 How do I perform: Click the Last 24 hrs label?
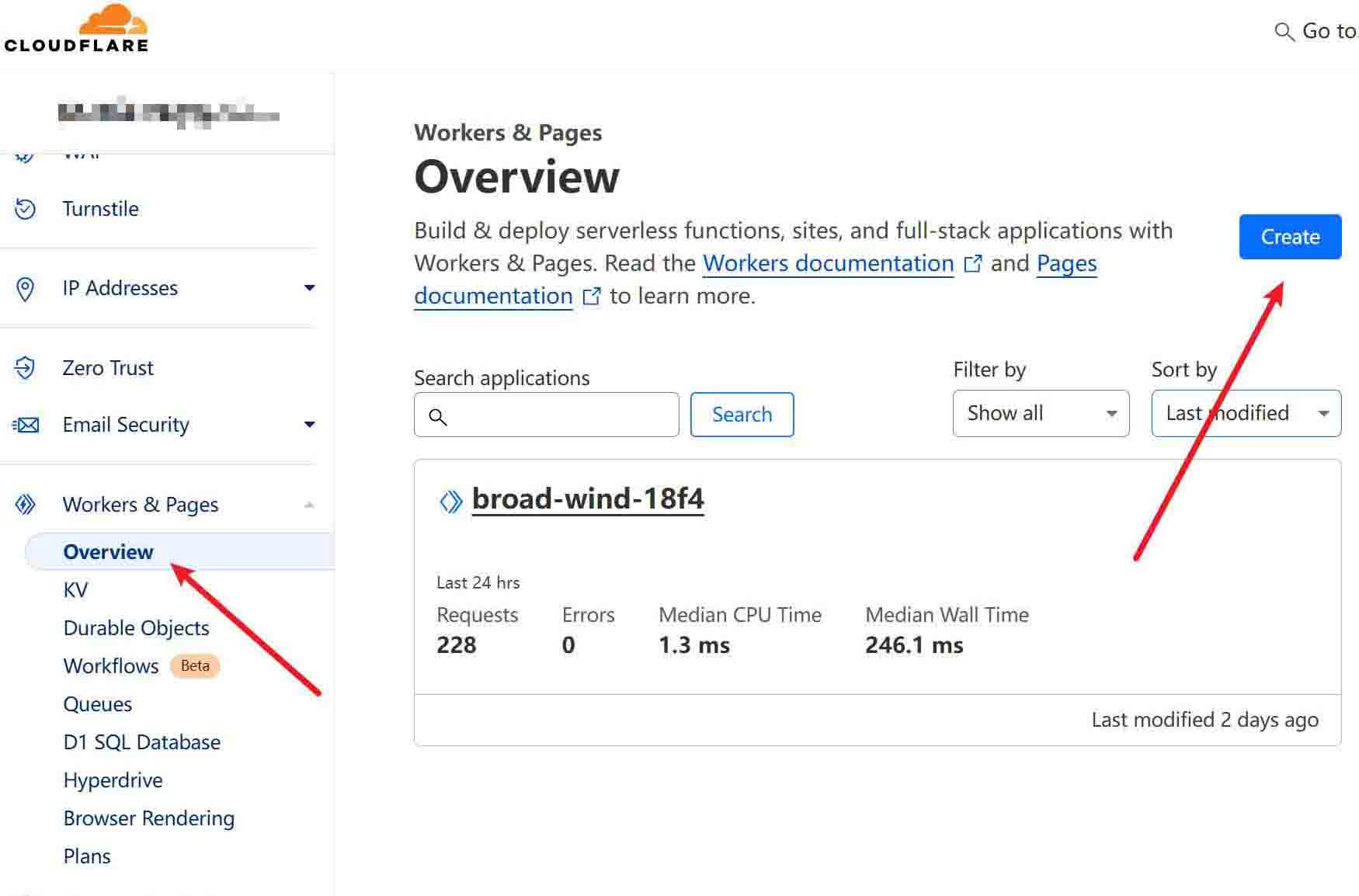coord(478,583)
